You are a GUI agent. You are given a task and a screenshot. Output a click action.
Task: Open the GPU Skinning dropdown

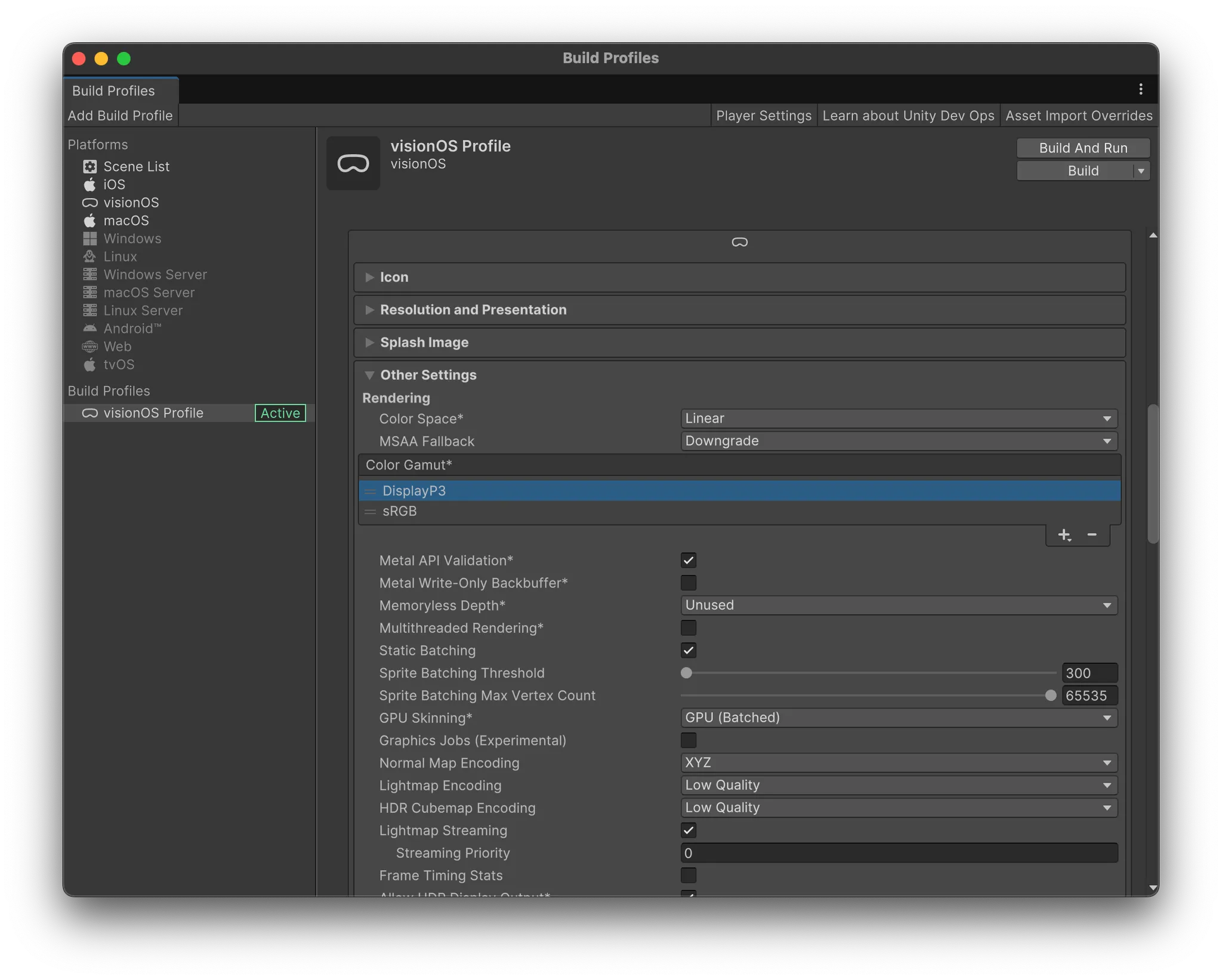coord(899,718)
